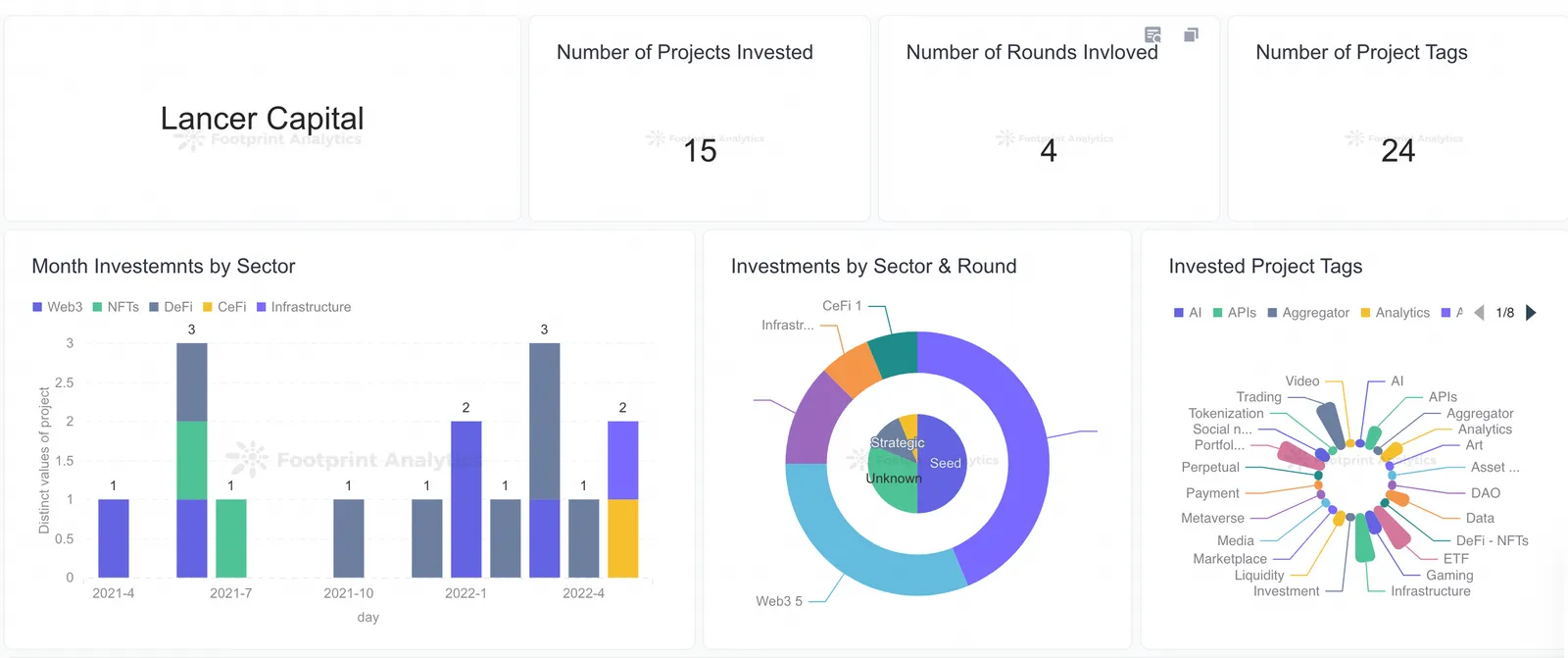Click the green NFTs bar at 2021-7
The width and height of the screenshot is (1568, 658).
(231, 538)
